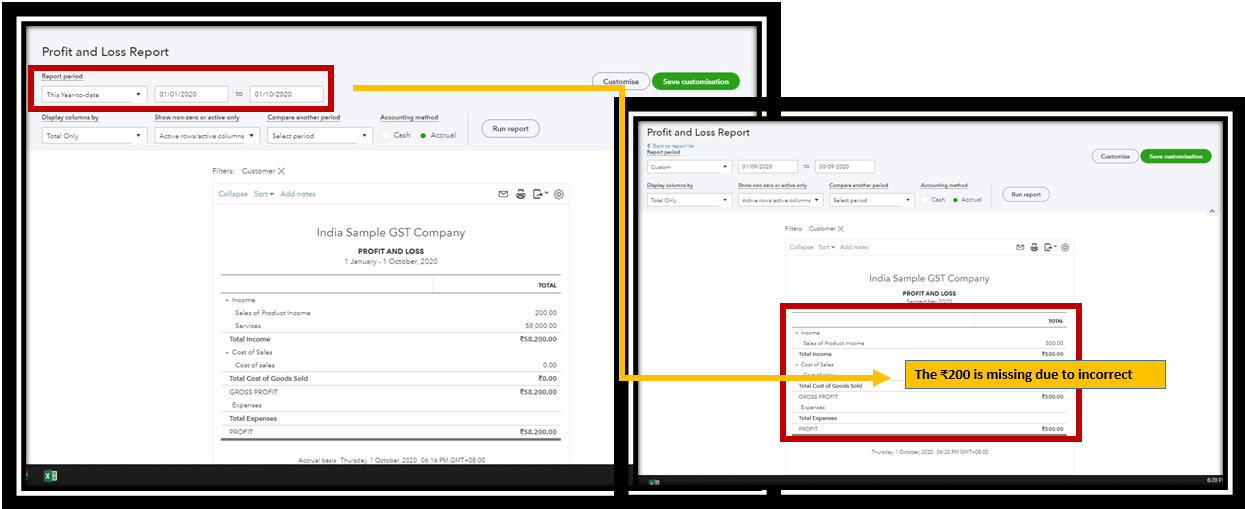Click Run report in the year-to-date report
This screenshot has width=1245, height=509.
tap(511, 129)
